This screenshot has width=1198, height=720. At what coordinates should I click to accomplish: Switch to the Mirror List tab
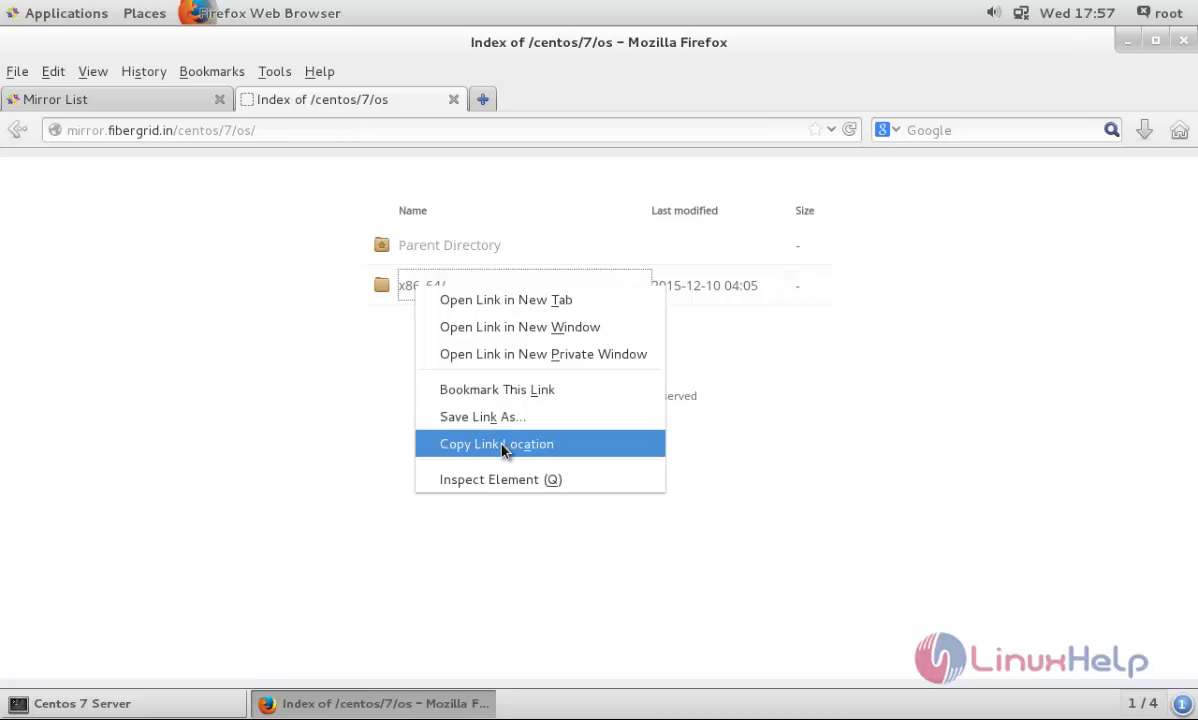tap(110, 99)
